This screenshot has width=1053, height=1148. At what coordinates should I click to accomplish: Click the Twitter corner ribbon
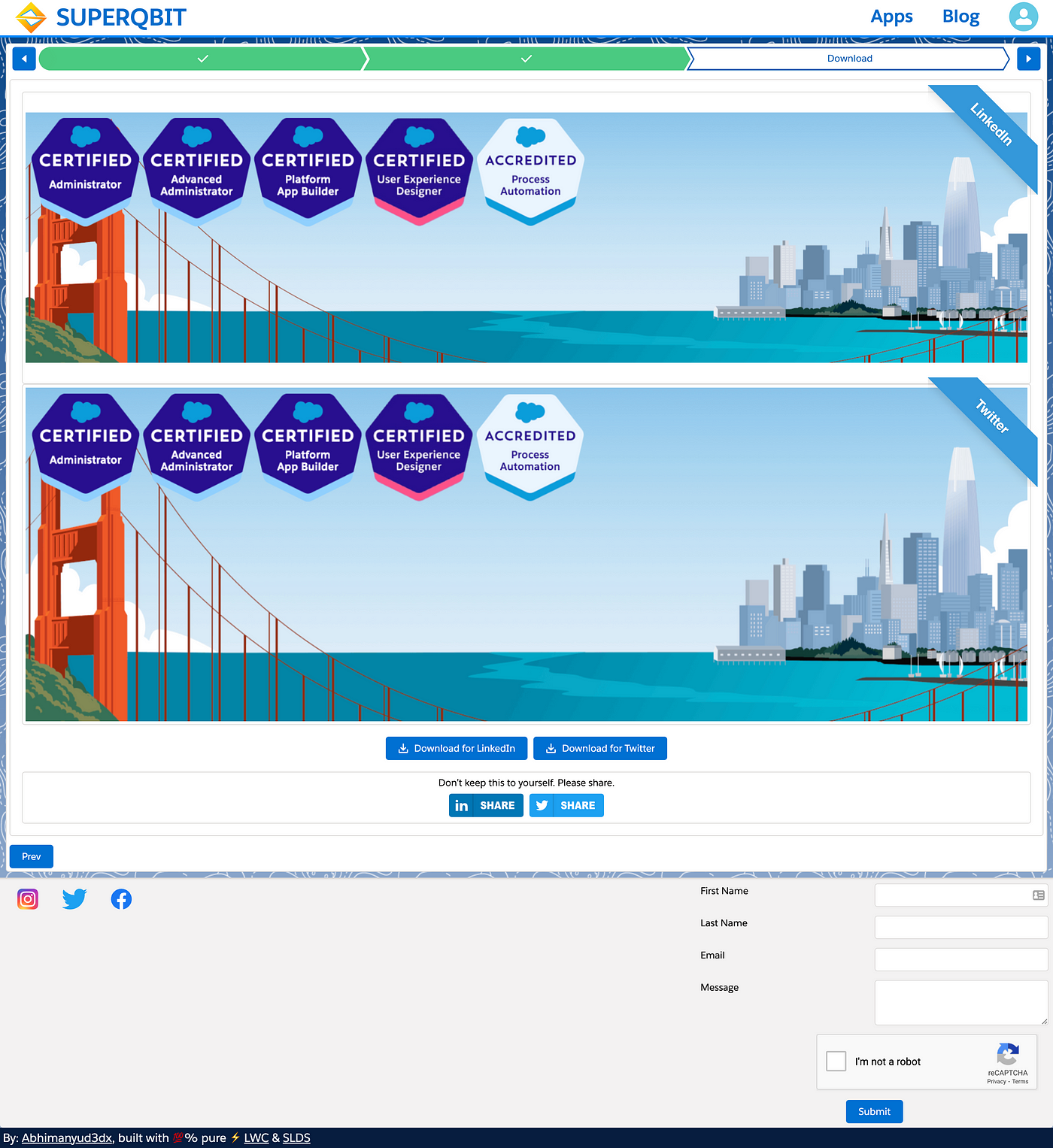click(x=991, y=416)
